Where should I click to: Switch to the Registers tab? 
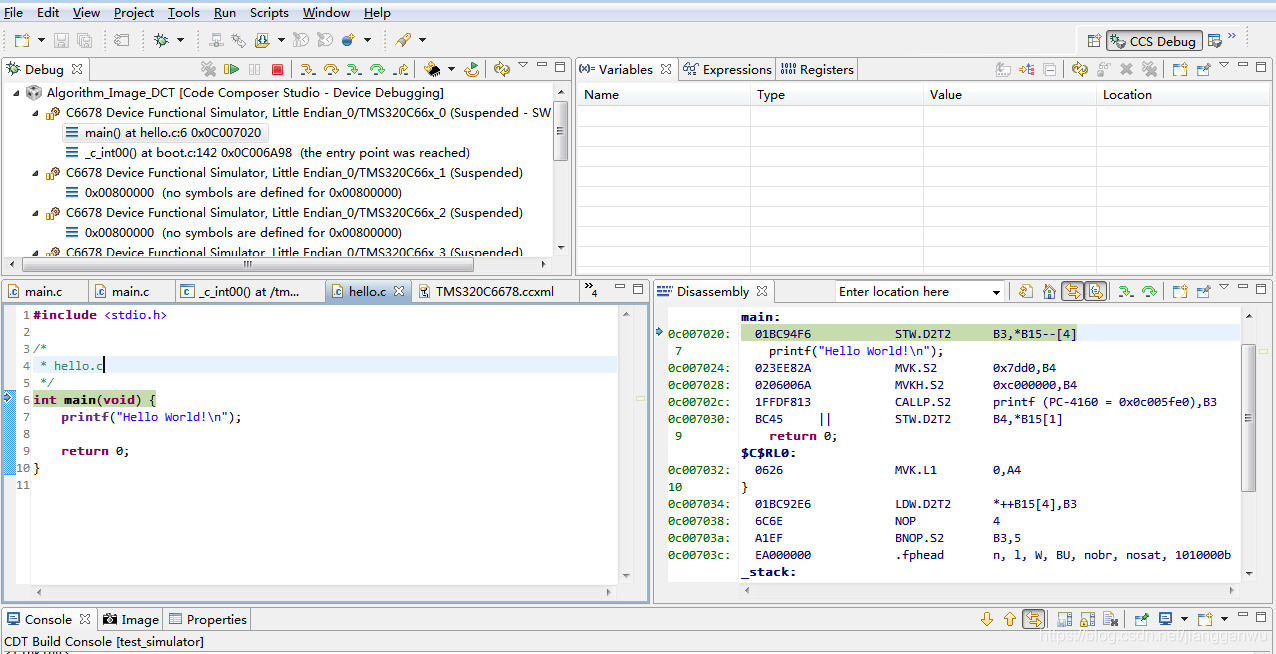point(817,69)
